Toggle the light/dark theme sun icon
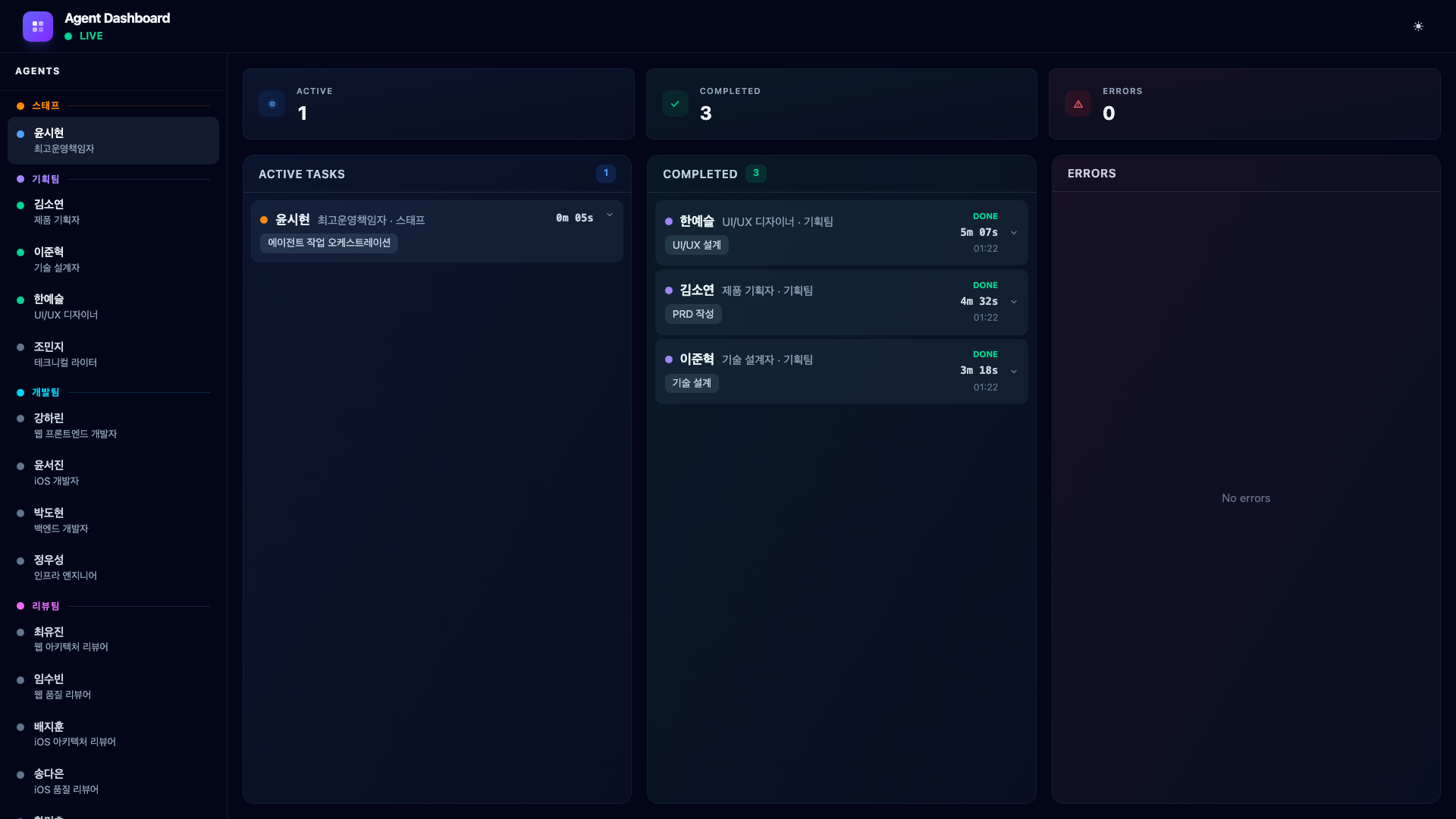 pyautogui.click(x=1418, y=27)
